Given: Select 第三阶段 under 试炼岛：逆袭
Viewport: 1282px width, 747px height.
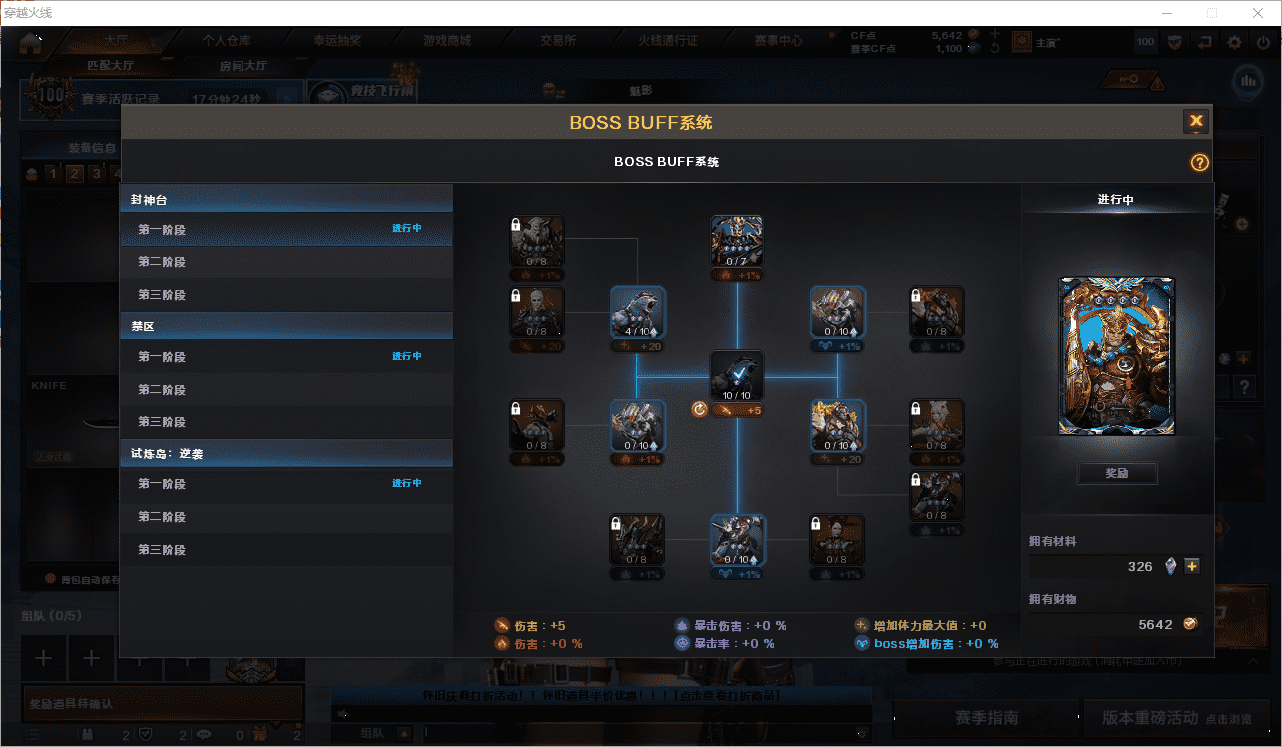Looking at the screenshot, I should (286, 550).
